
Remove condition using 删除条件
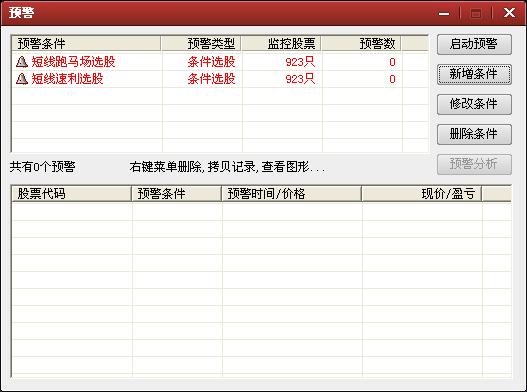pyautogui.click(x=474, y=134)
